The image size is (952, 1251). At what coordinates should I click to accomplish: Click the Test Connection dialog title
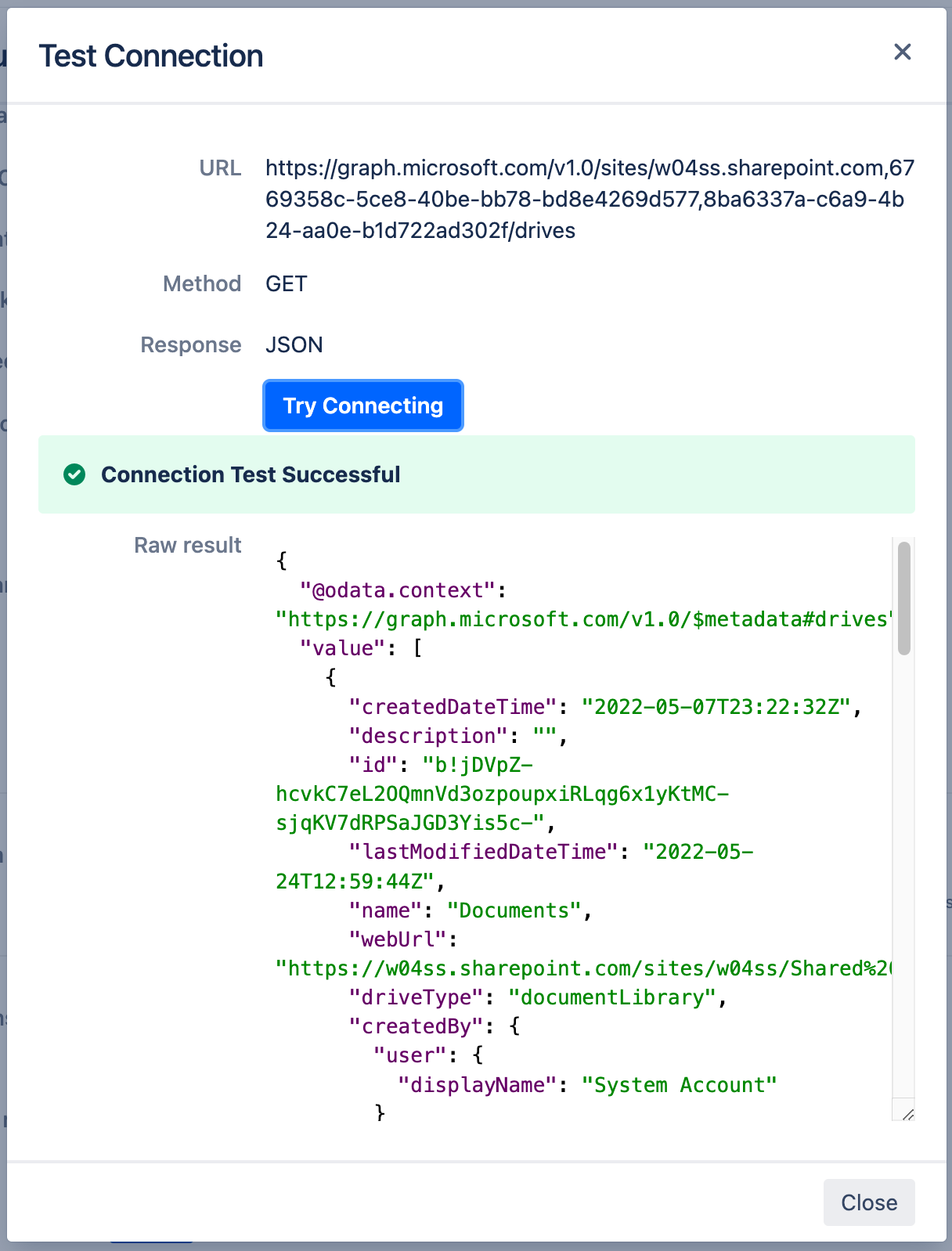coord(151,56)
